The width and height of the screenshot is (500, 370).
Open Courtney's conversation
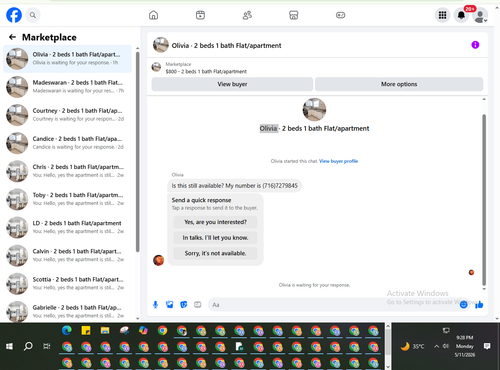pyautogui.click(x=67, y=115)
